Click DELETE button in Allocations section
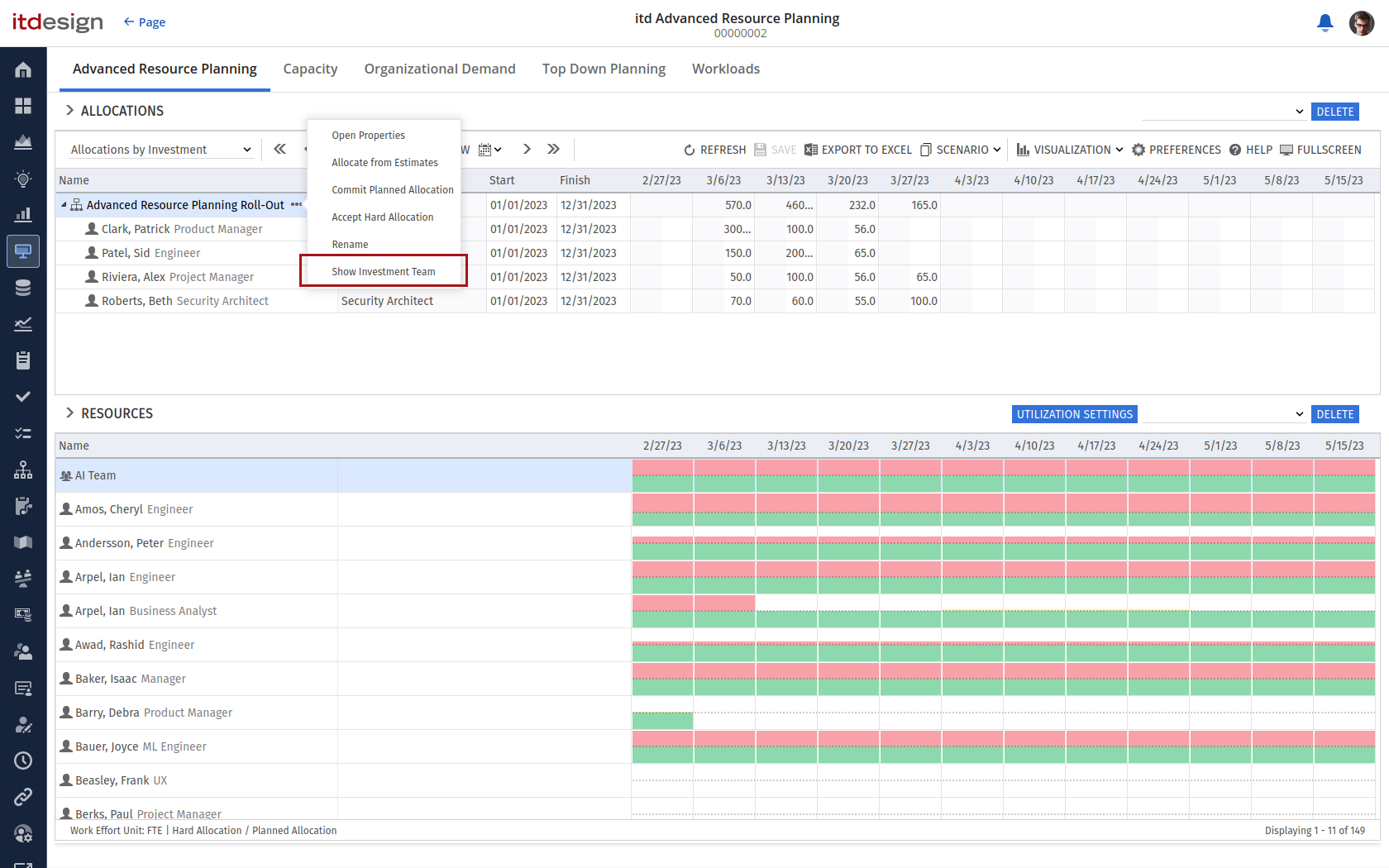This screenshot has height=868, width=1389. tap(1335, 112)
